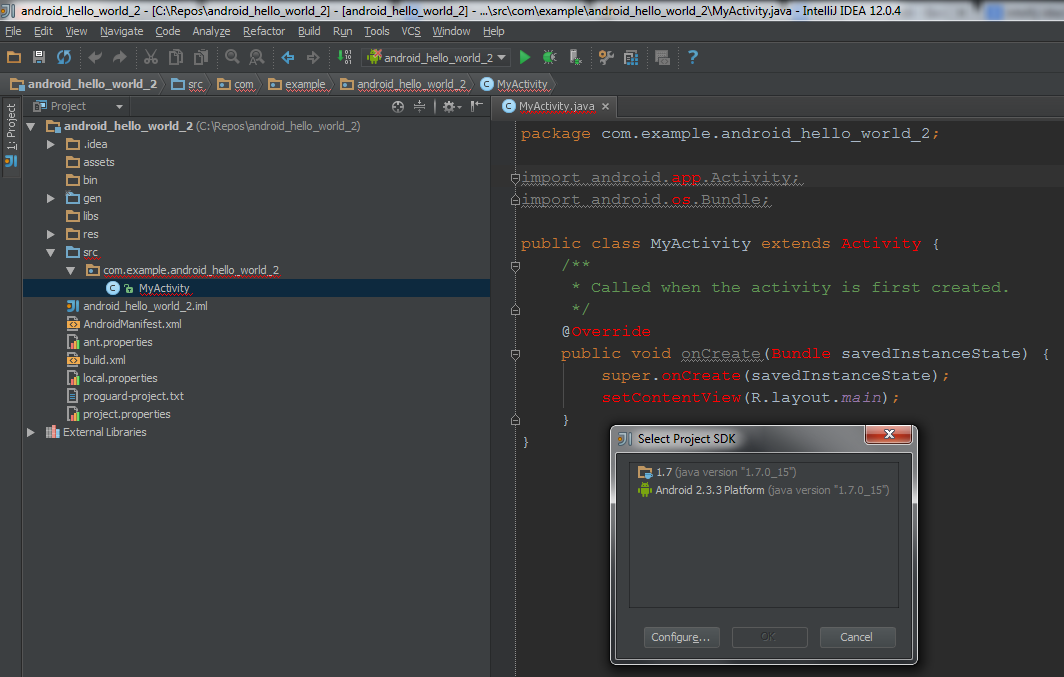
Task: Select AndroidManifest.xml file
Action: coord(132,324)
